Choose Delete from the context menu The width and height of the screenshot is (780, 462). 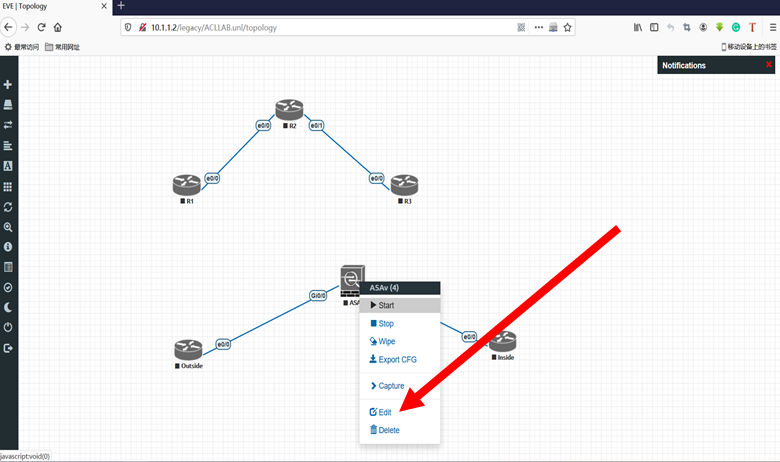tap(387, 430)
